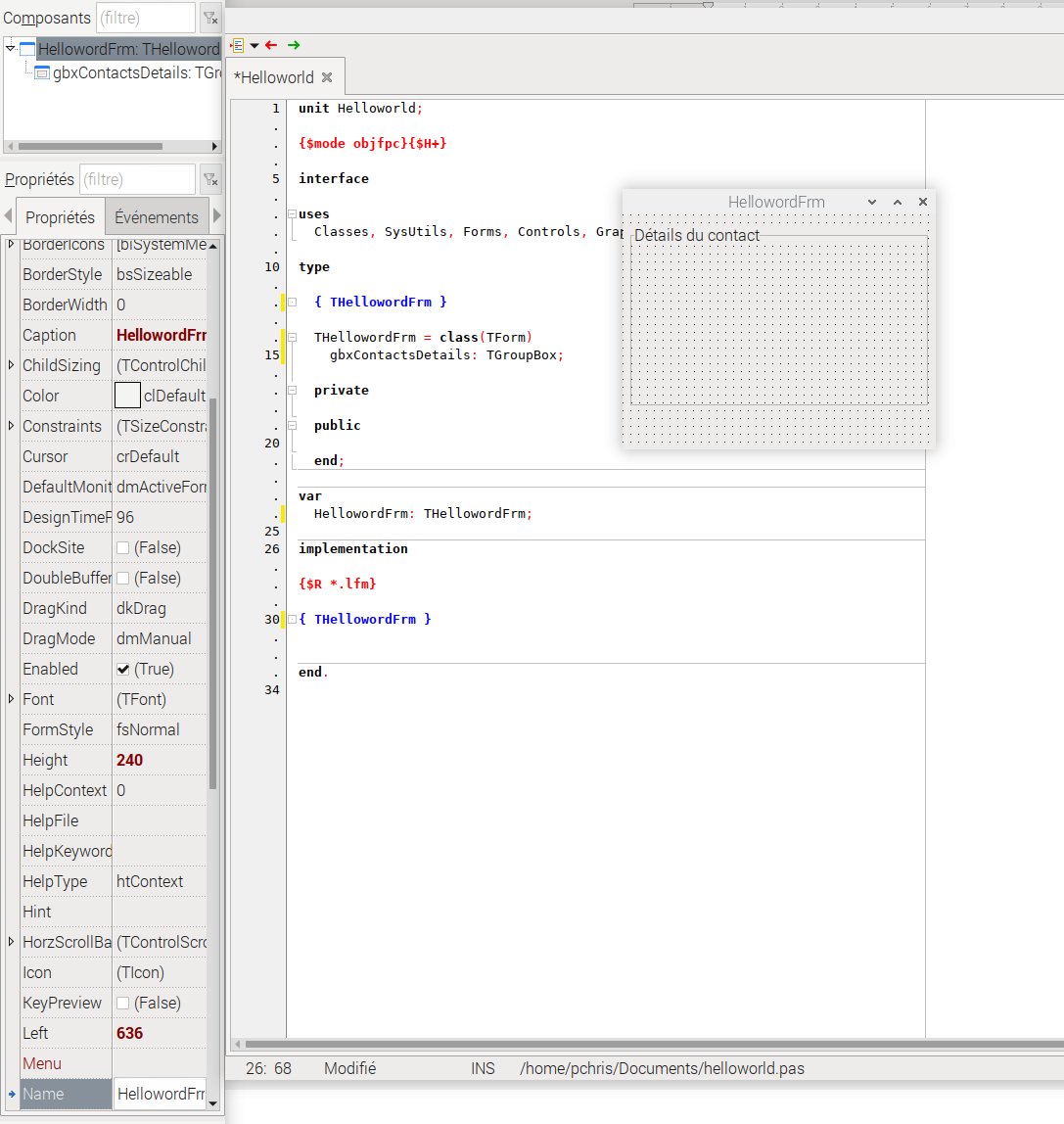The height and width of the screenshot is (1124, 1064).
Task: Click the Propriétés filter options icon
Action: pyautogui.click(x=209, y=179)
